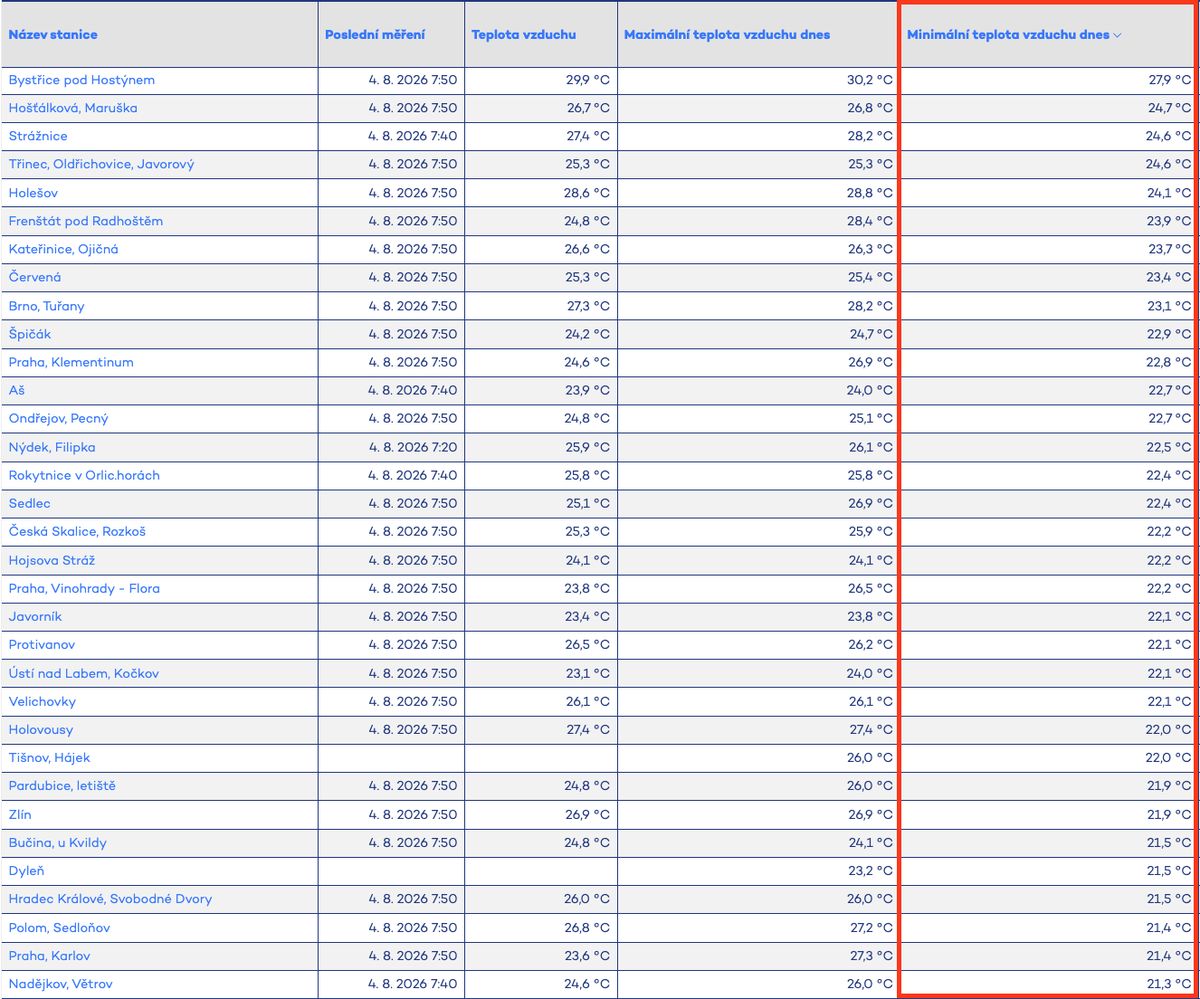
Task: Sort by Minimální teplota vzduchu dnes header
Action: coord(1008,35)
